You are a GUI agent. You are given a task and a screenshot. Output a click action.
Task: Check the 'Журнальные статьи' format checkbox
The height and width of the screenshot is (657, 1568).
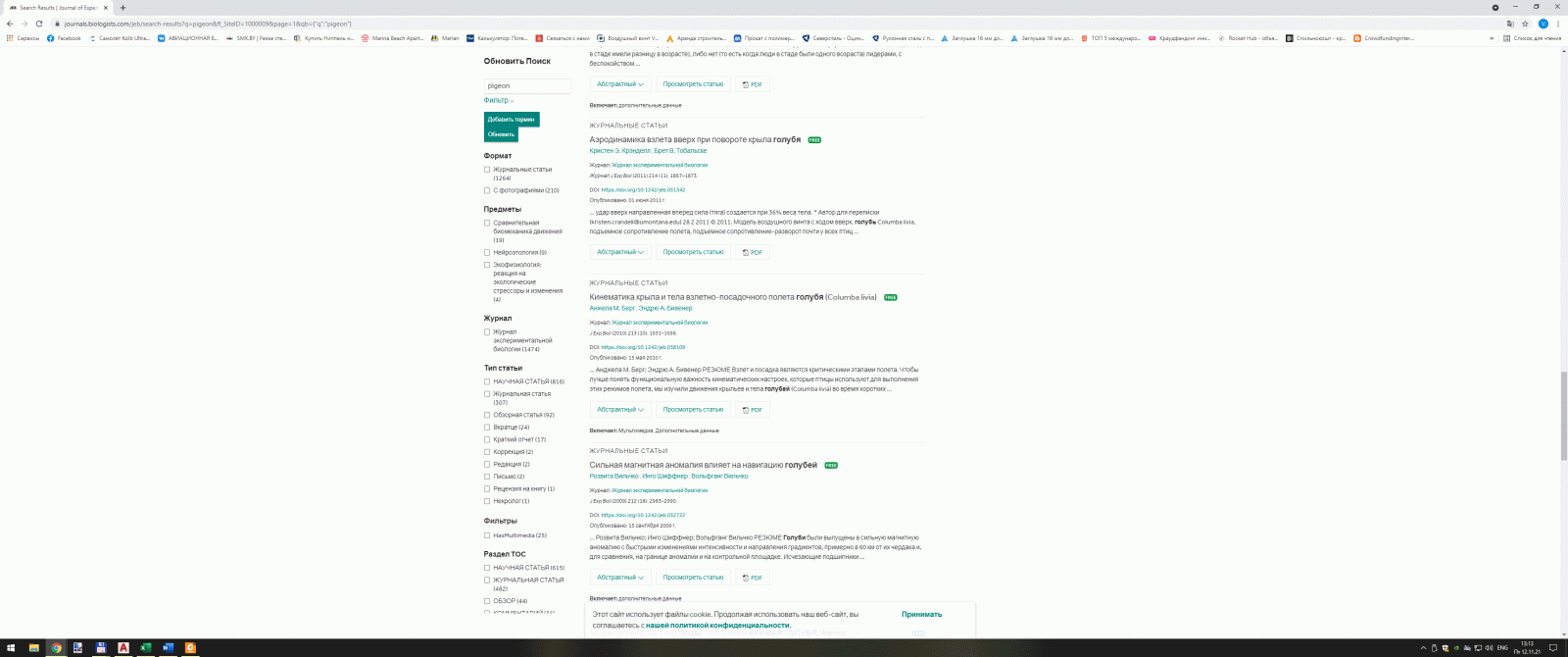point(487,170)
